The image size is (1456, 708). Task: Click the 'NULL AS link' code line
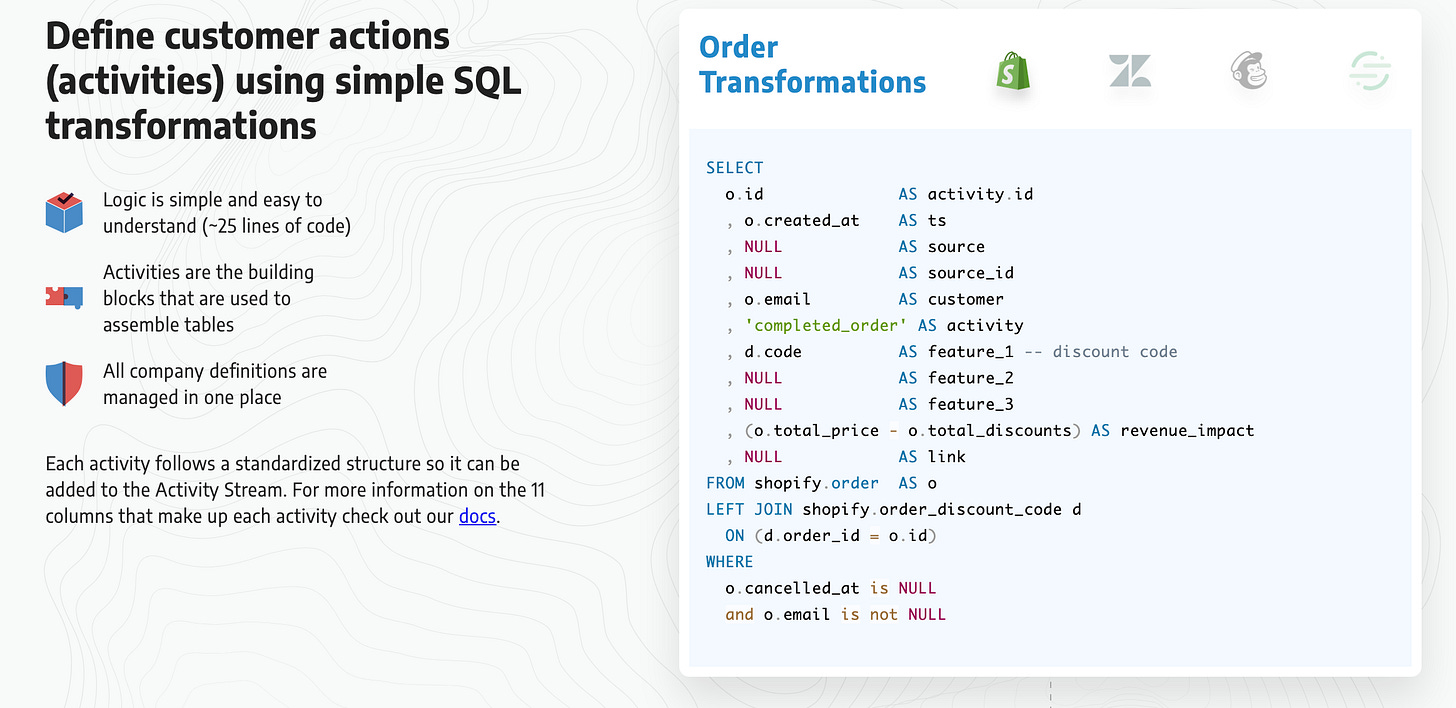[846, 457]
